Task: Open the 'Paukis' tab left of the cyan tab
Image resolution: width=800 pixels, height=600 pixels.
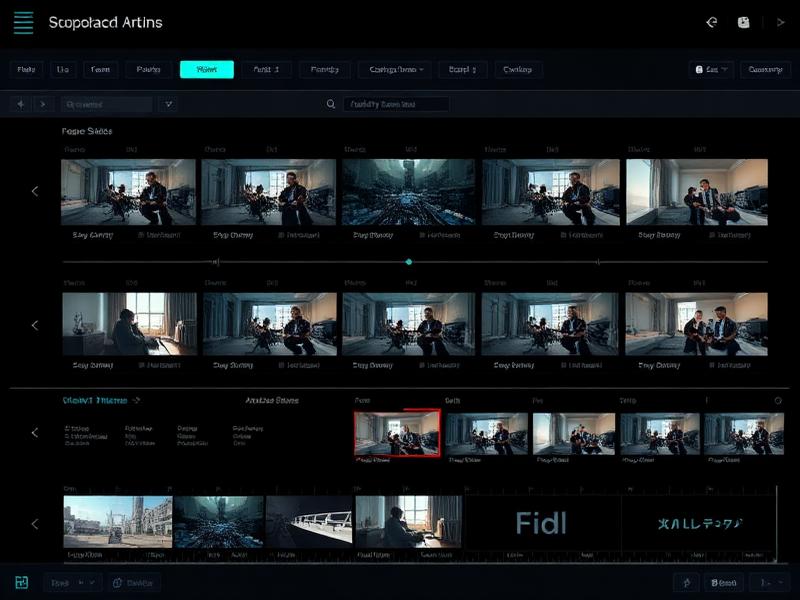Action: point(148,69)
